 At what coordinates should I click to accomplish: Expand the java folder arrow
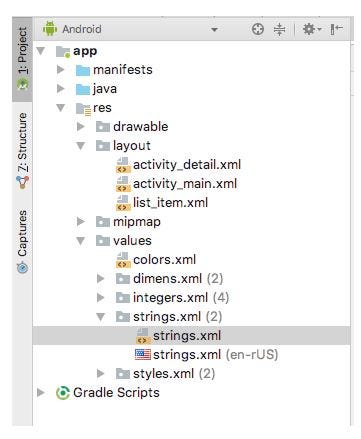(61, 89)
